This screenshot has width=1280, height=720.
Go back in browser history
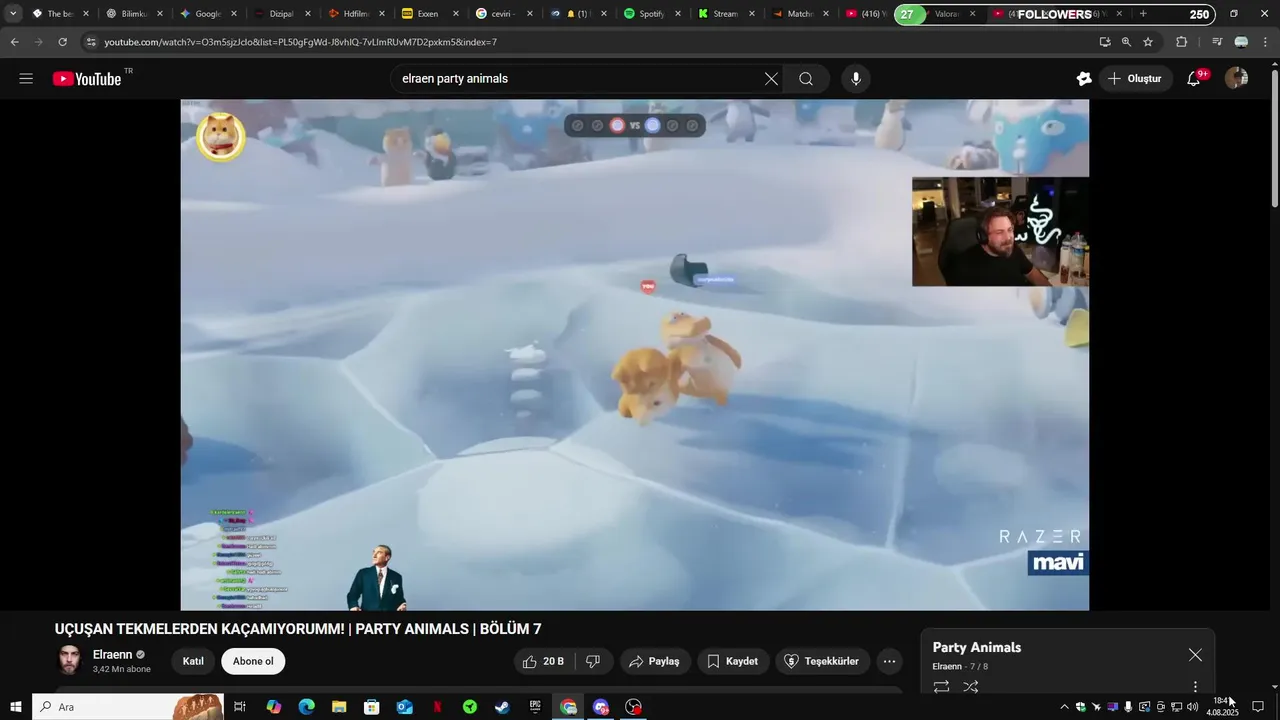14,42
